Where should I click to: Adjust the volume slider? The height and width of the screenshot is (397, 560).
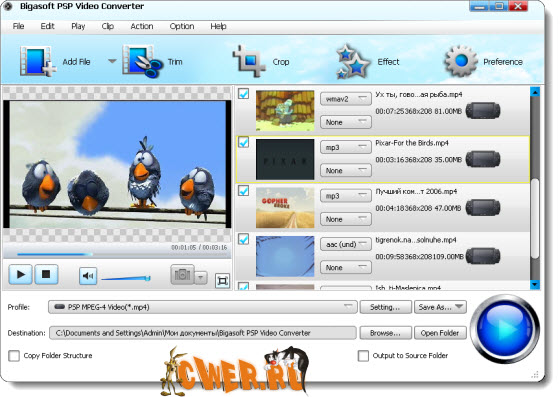click(126, 278)
